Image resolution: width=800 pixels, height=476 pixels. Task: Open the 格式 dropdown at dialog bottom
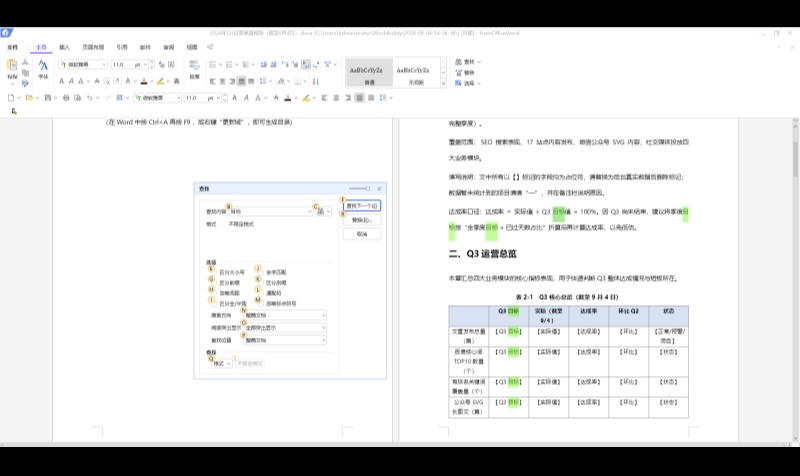click(222, 363)
